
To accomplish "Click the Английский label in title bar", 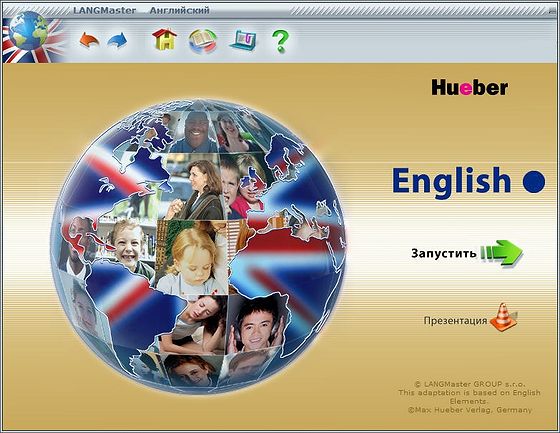I will point(180,10).
